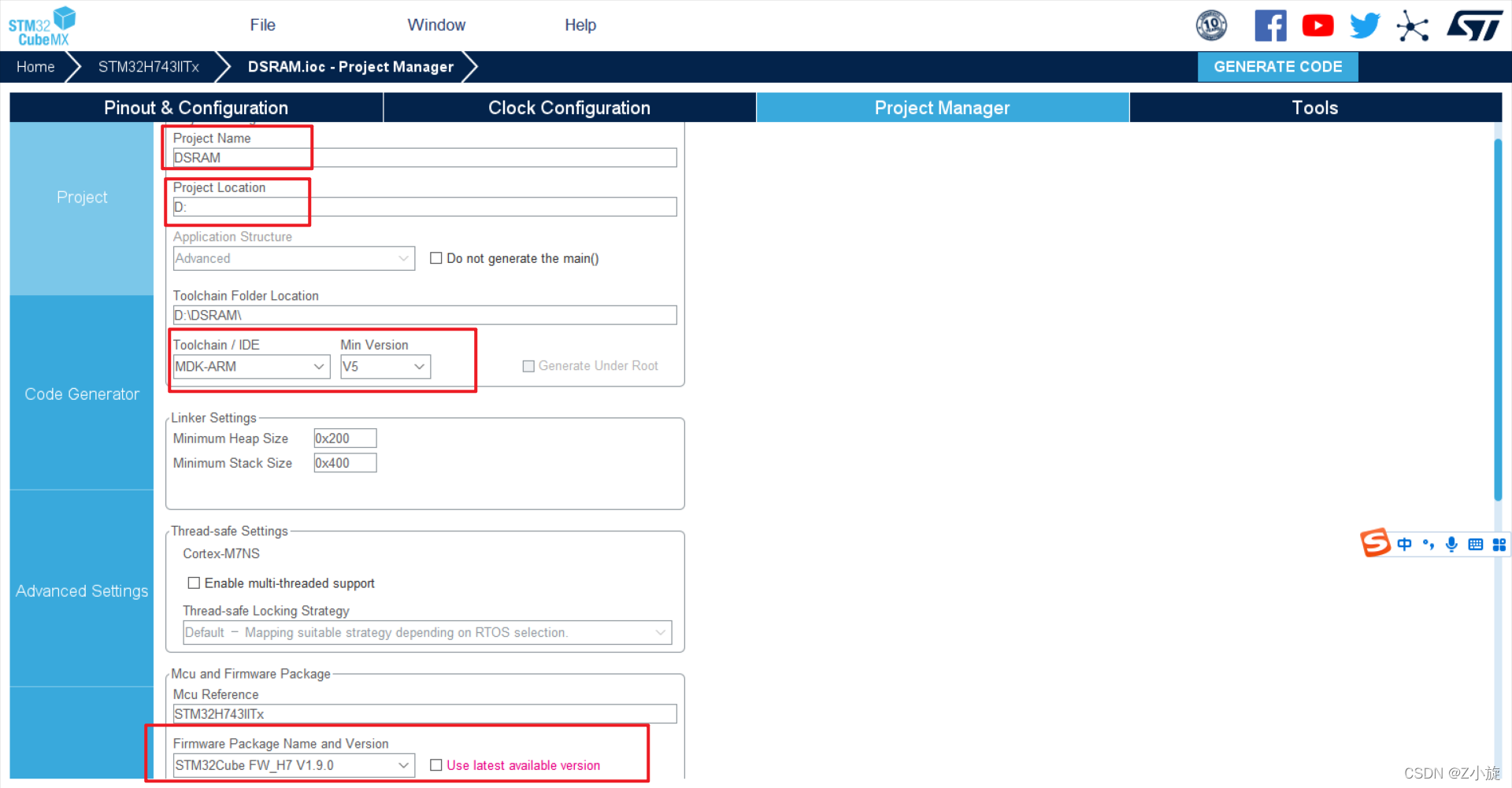Screen dimensions: 1512x788
Task: Check Do not generate the main()
Action: [x=435, y=258]
